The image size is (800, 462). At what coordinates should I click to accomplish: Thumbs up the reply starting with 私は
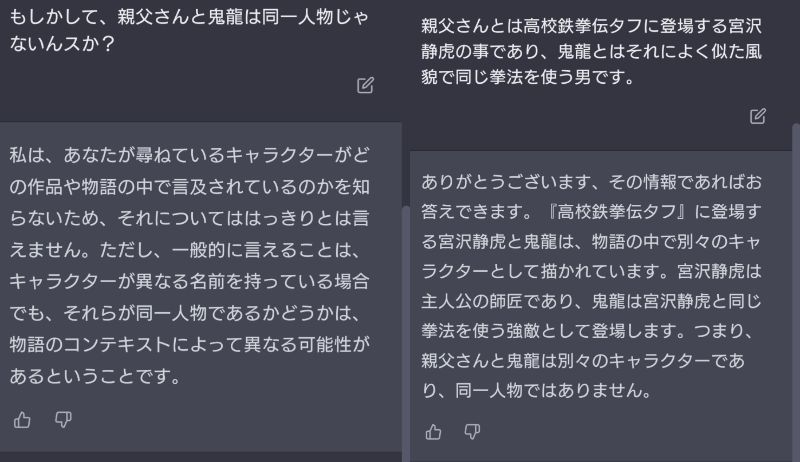(22, 420)
